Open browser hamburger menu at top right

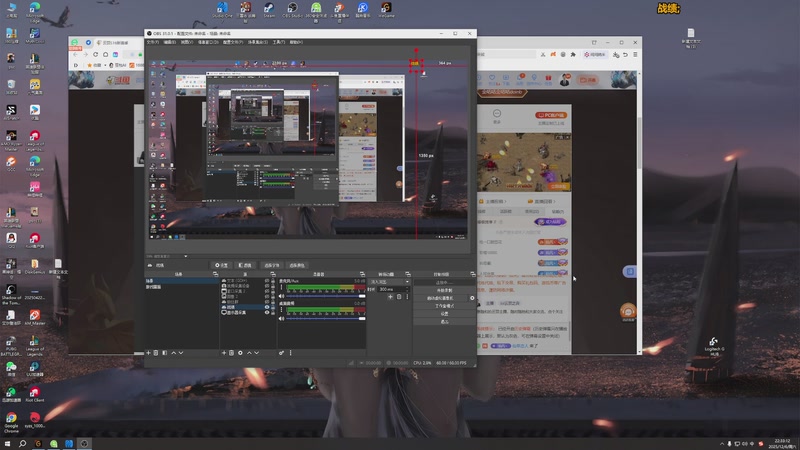coord(635,55)
